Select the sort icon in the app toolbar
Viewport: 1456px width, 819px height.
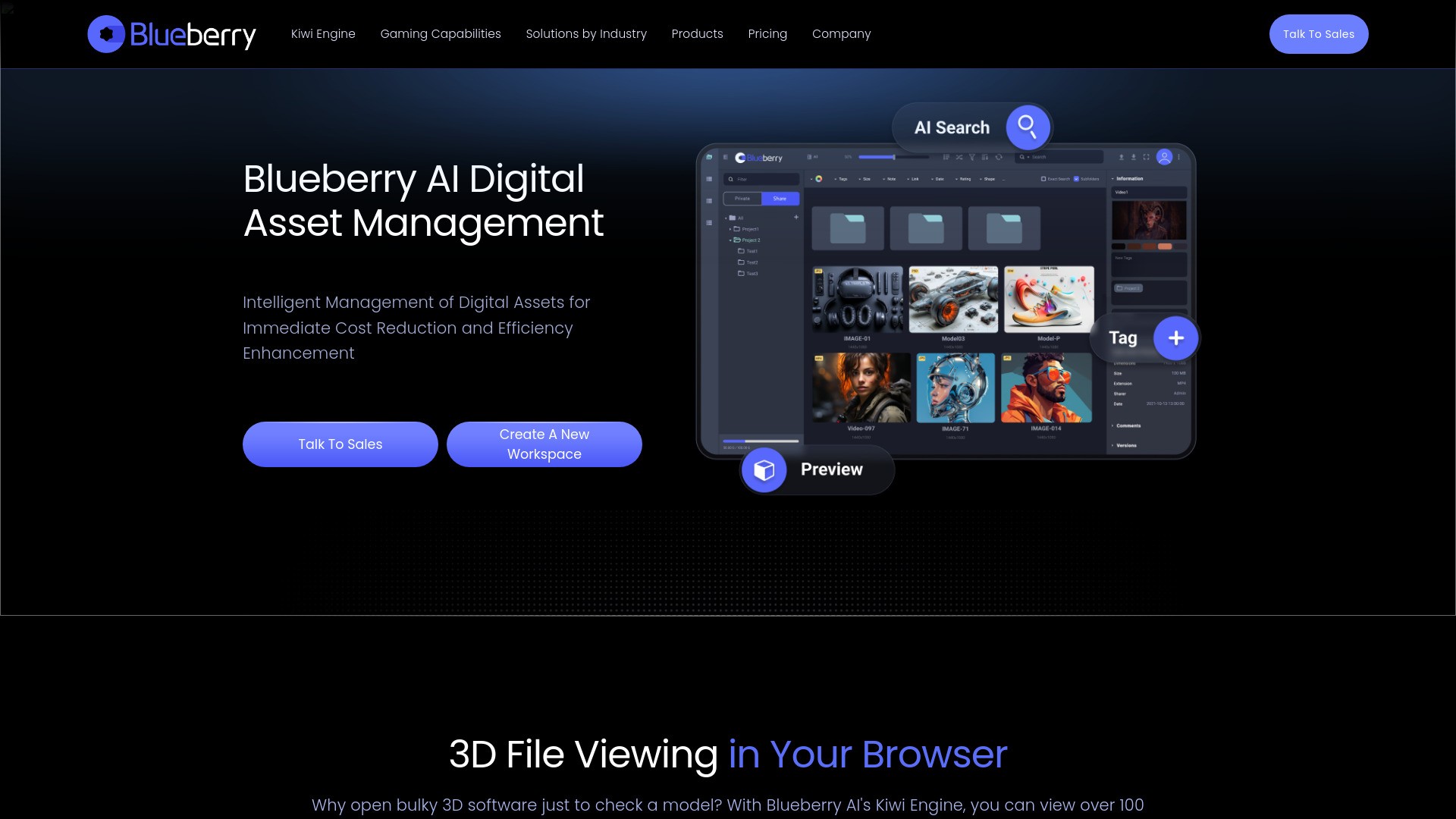(947, 157)
